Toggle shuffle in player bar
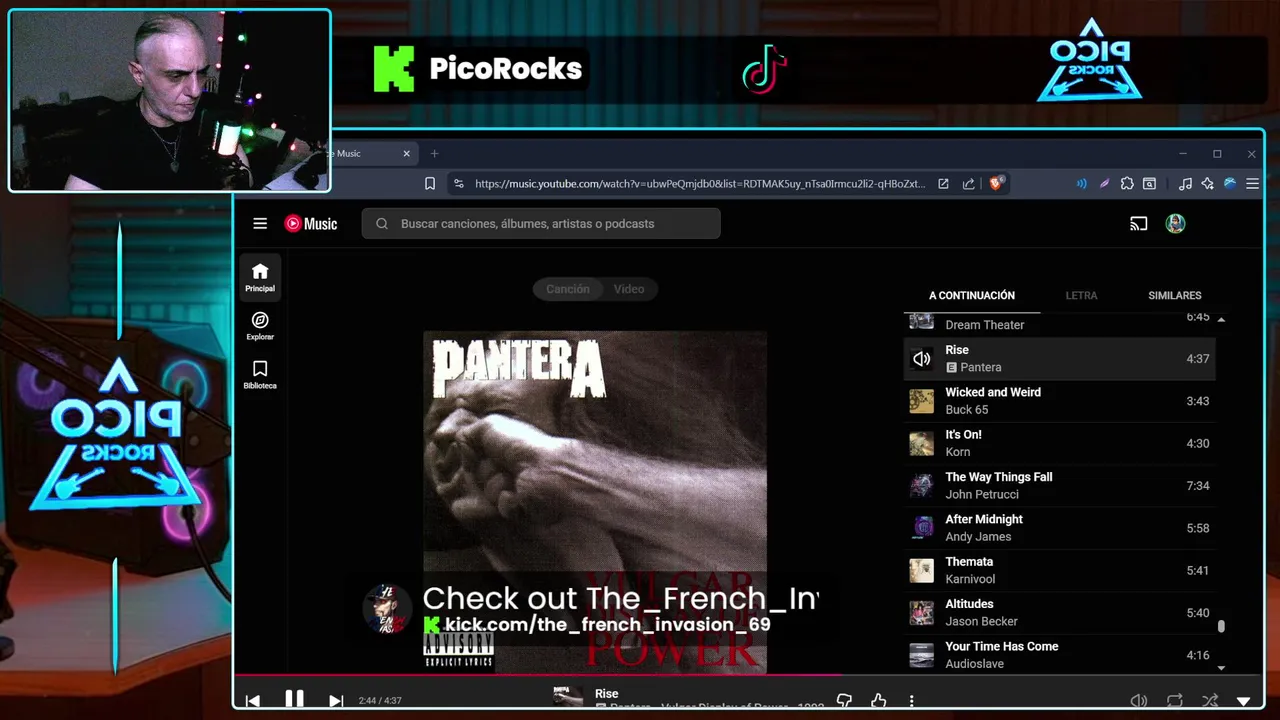 [x=1210, y=701]
